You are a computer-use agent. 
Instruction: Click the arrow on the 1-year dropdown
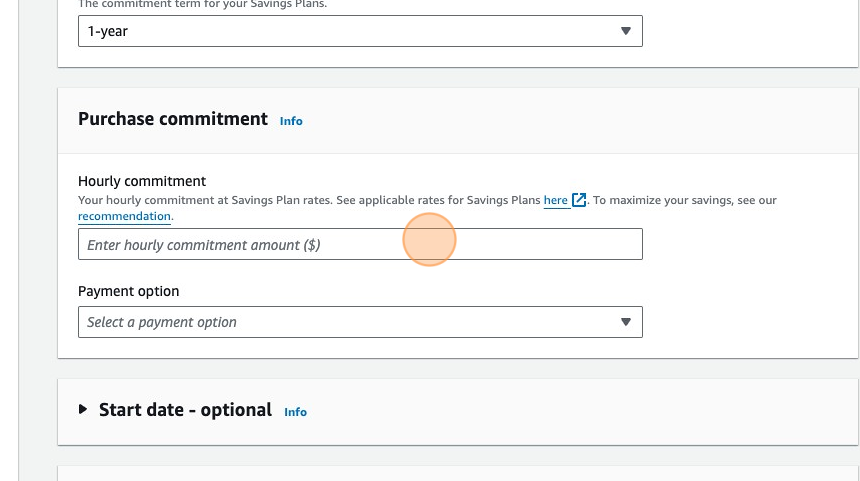626,31
